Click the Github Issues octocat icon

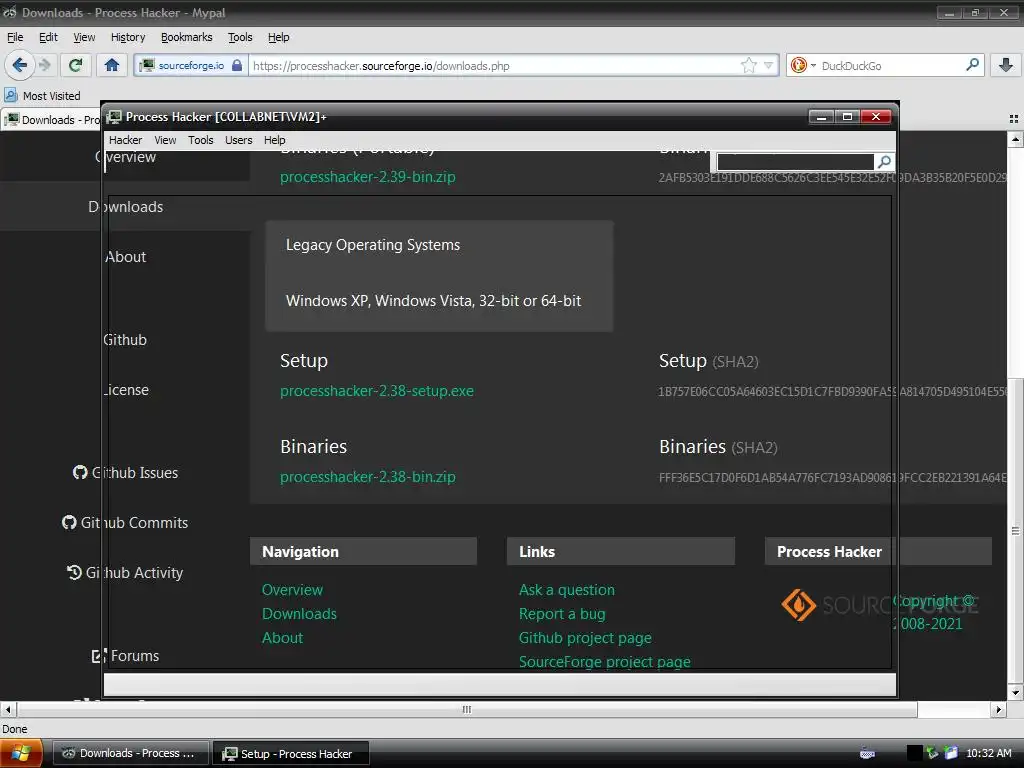point(80,472)
